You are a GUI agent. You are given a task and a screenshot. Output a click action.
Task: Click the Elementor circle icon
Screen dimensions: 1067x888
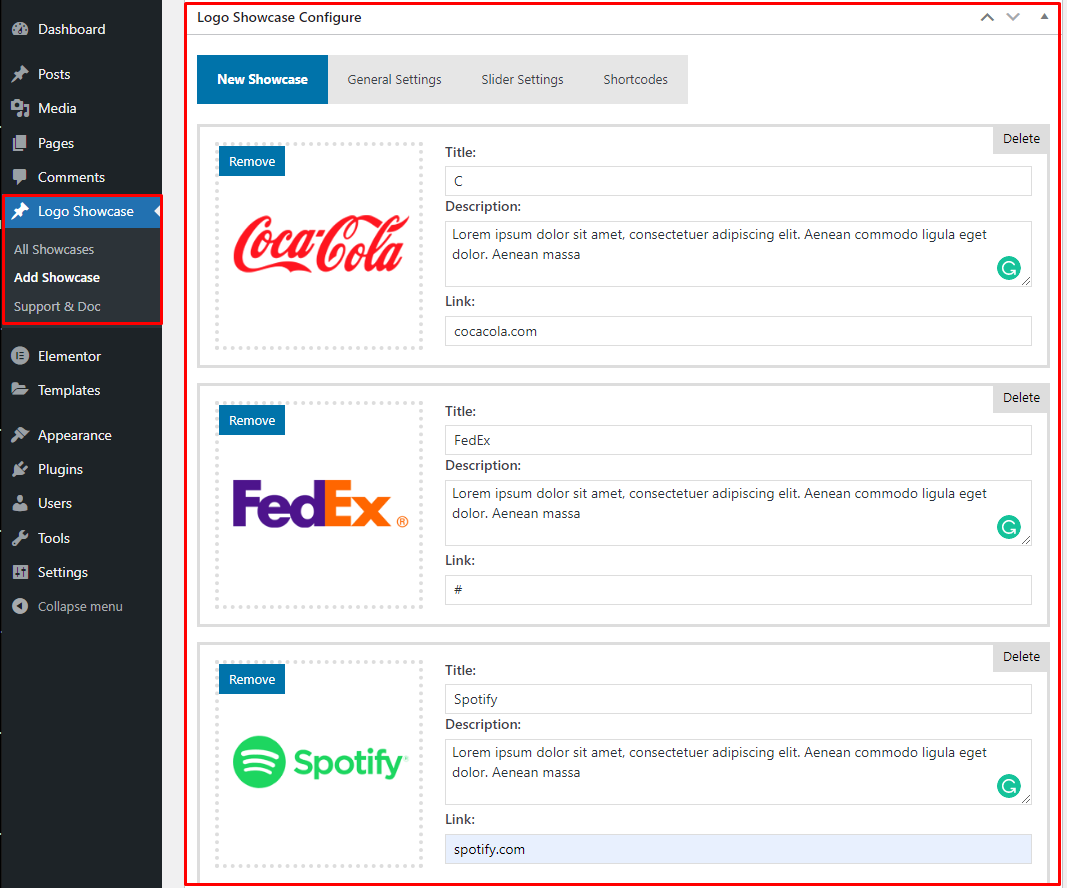click(x=20, y=356)
